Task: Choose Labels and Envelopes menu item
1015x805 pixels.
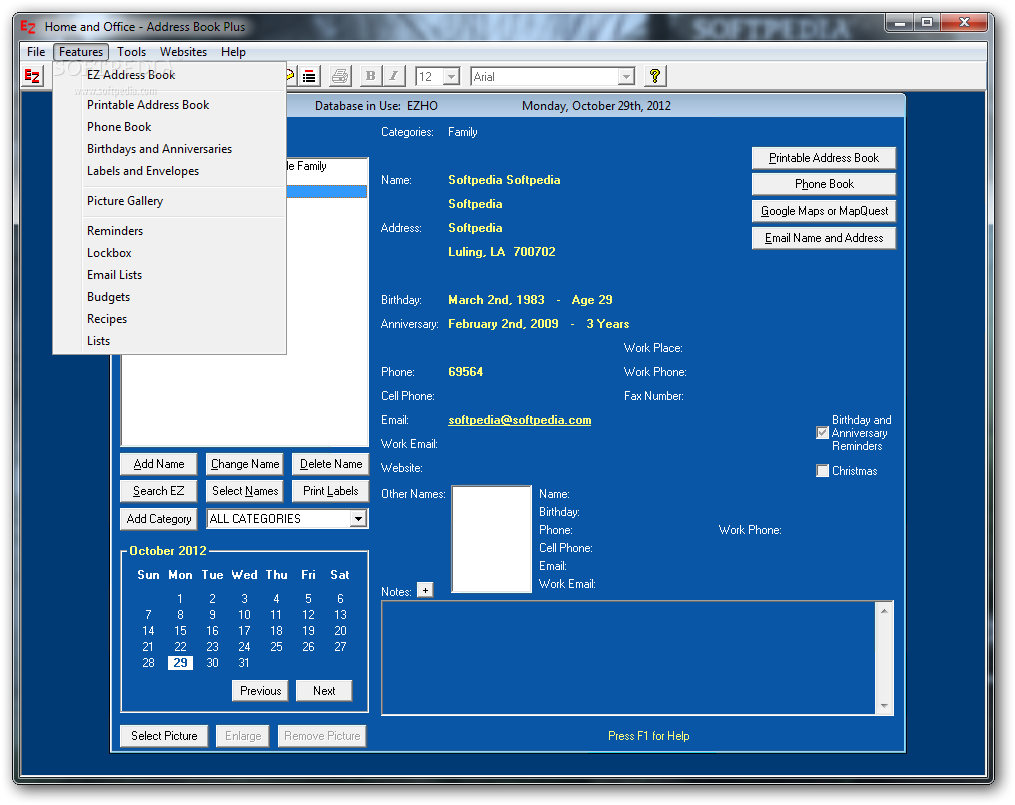Action: tap(170, 171)
